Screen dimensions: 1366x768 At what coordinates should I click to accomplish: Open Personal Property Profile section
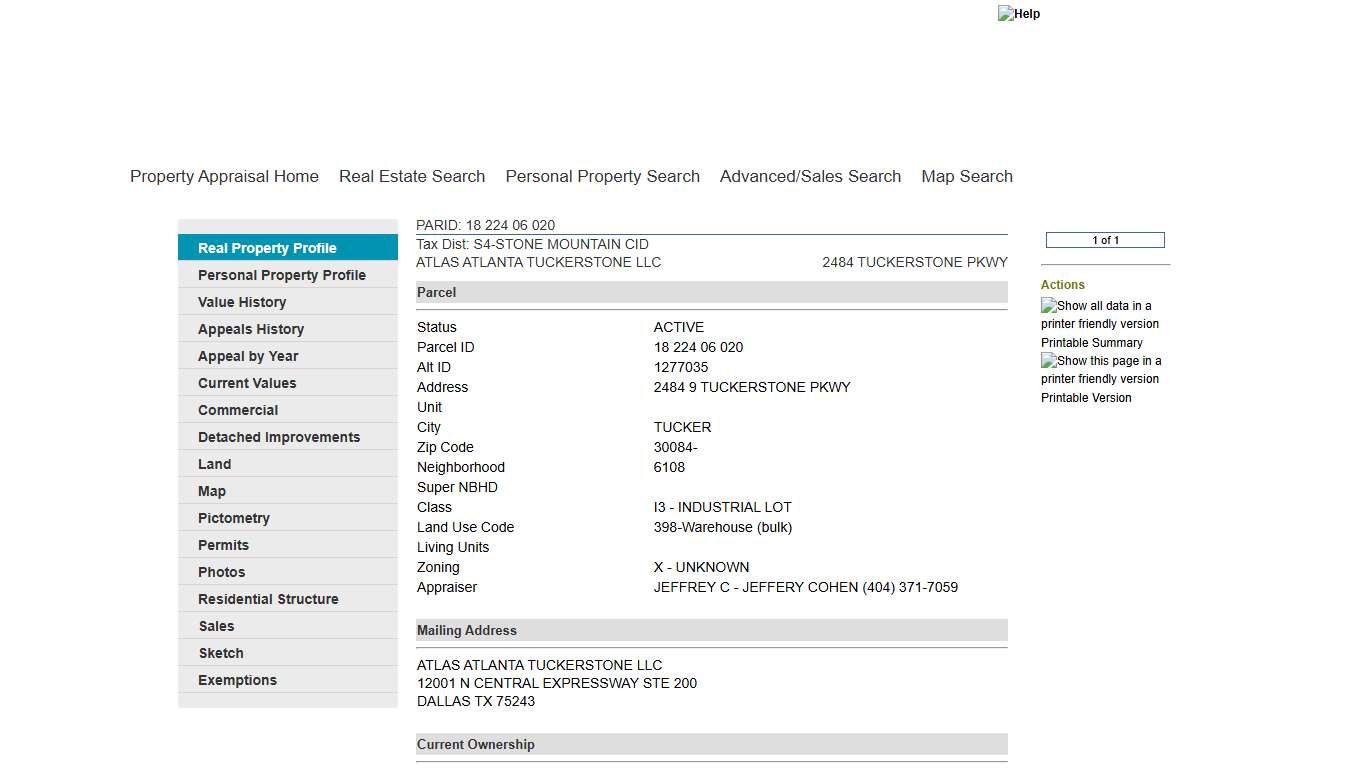pos(281,275)
